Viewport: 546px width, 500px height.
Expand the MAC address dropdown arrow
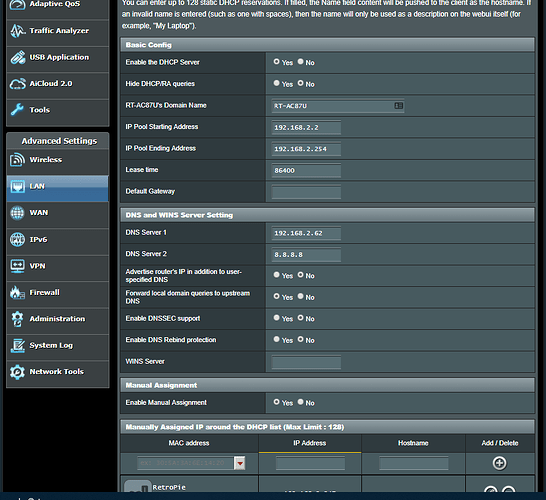tap(240, 463)
